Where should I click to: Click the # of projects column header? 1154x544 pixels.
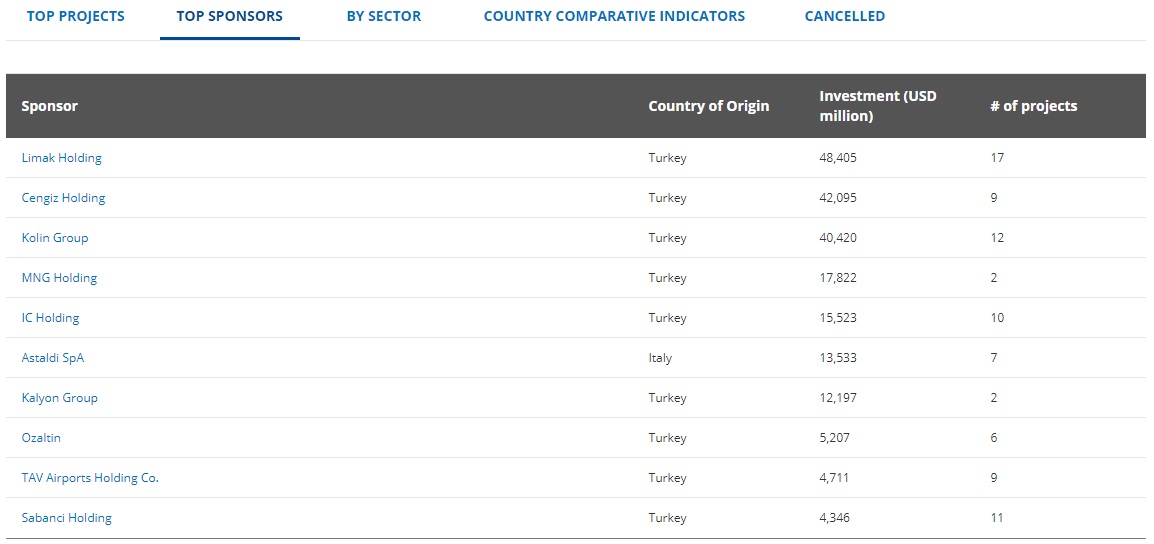[1033, 106]
